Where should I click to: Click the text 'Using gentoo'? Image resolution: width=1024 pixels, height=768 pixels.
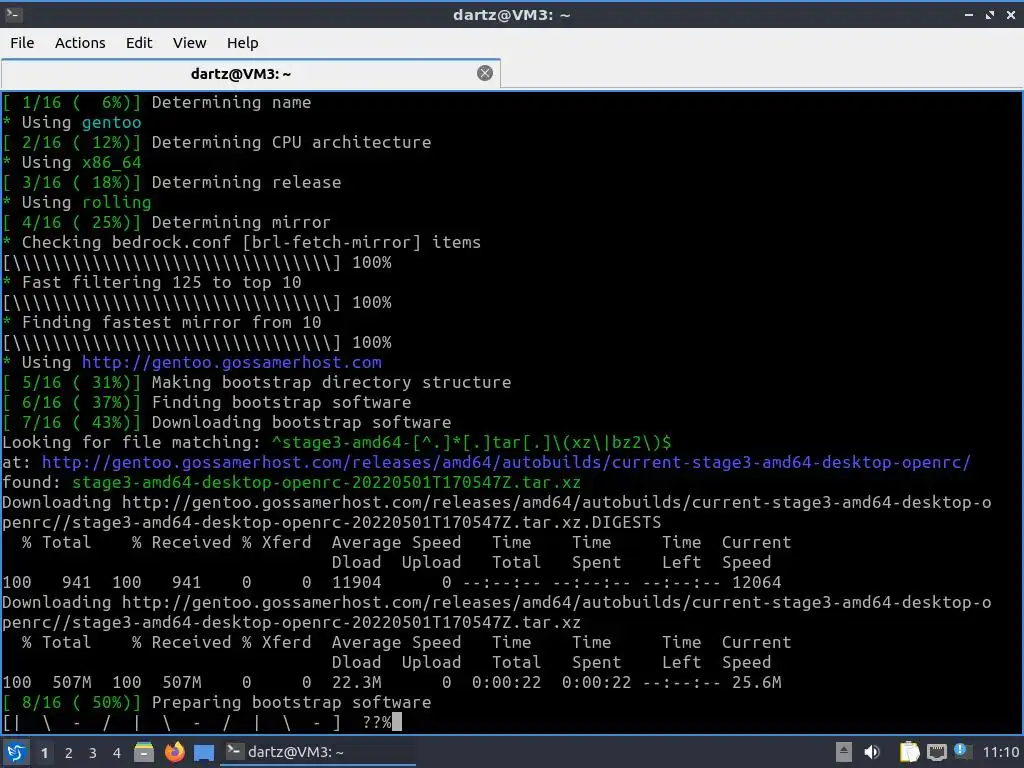click(82, 122)
